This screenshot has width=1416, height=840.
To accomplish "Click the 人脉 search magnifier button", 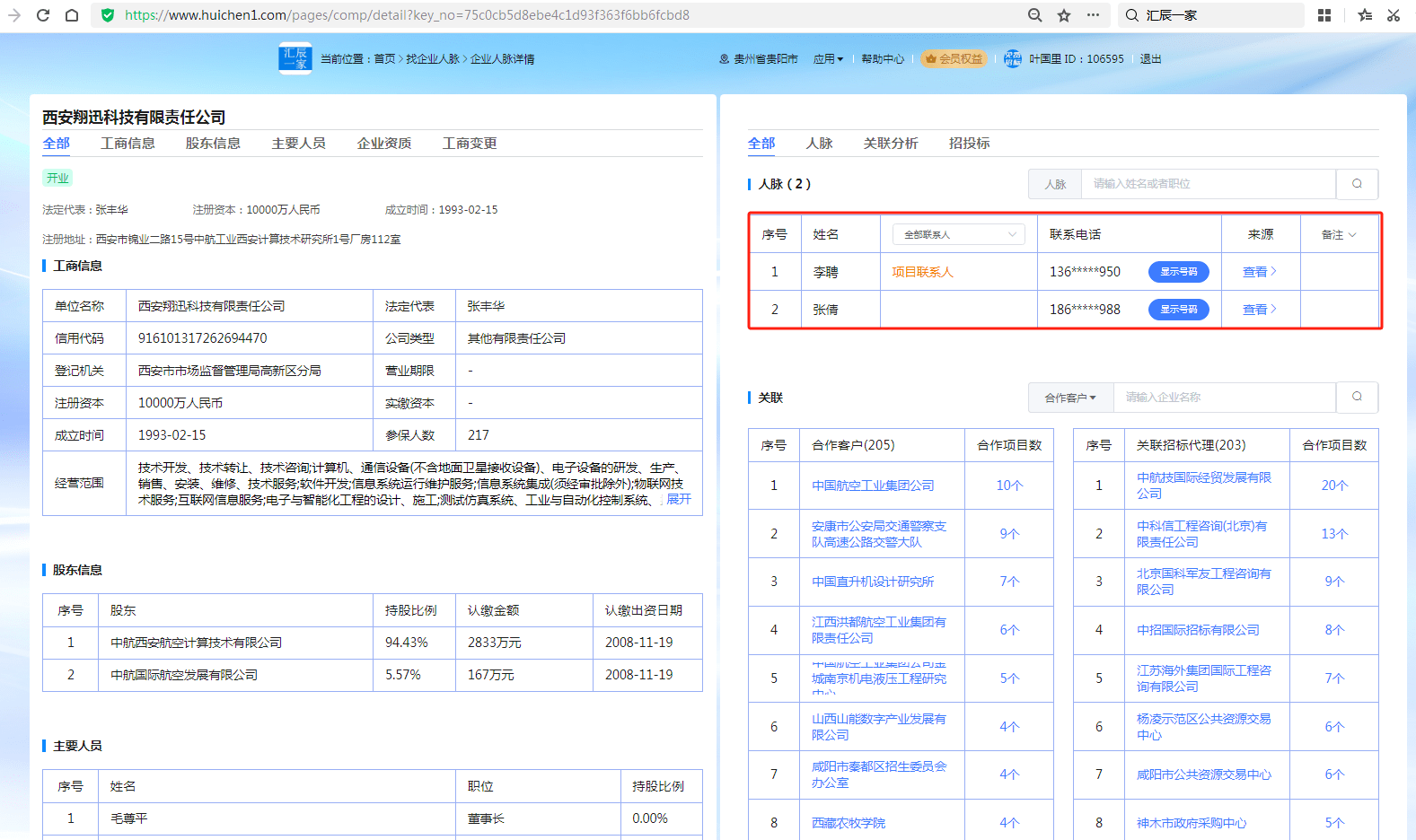I will click(x=1357, y=184).
